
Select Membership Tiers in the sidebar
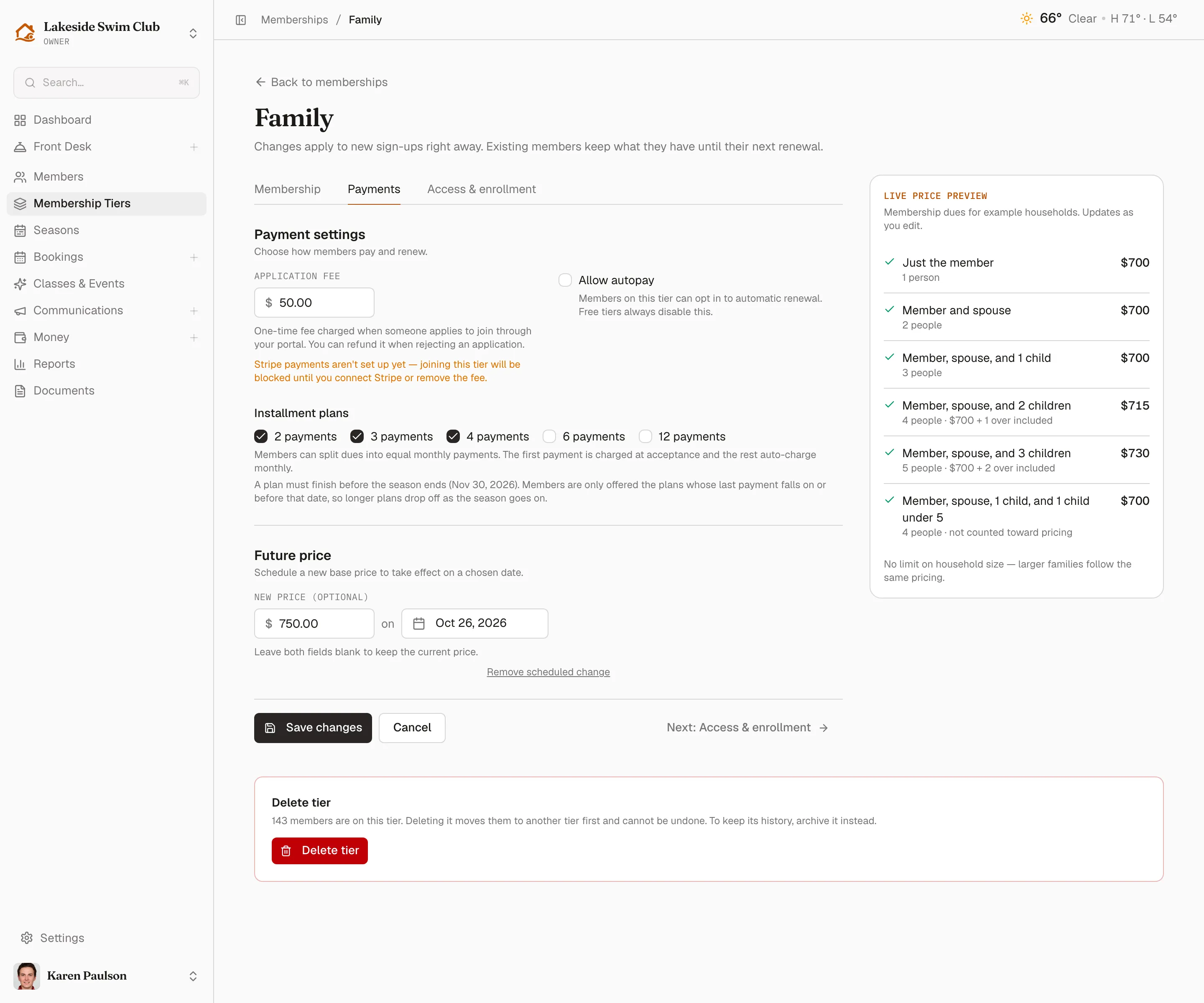106,204
